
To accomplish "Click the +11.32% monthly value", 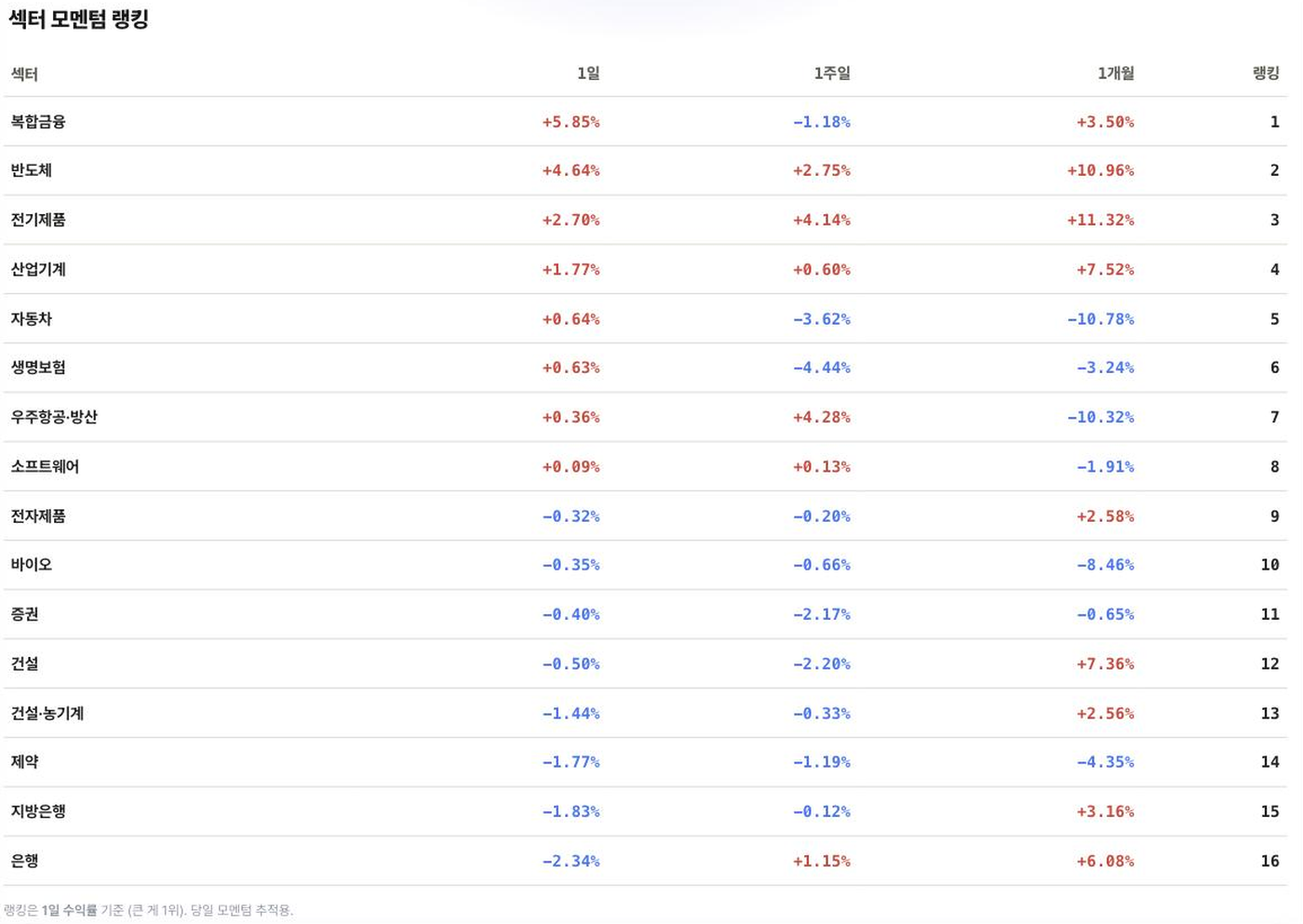I will pyautogui.click(x=1100, y=220).
